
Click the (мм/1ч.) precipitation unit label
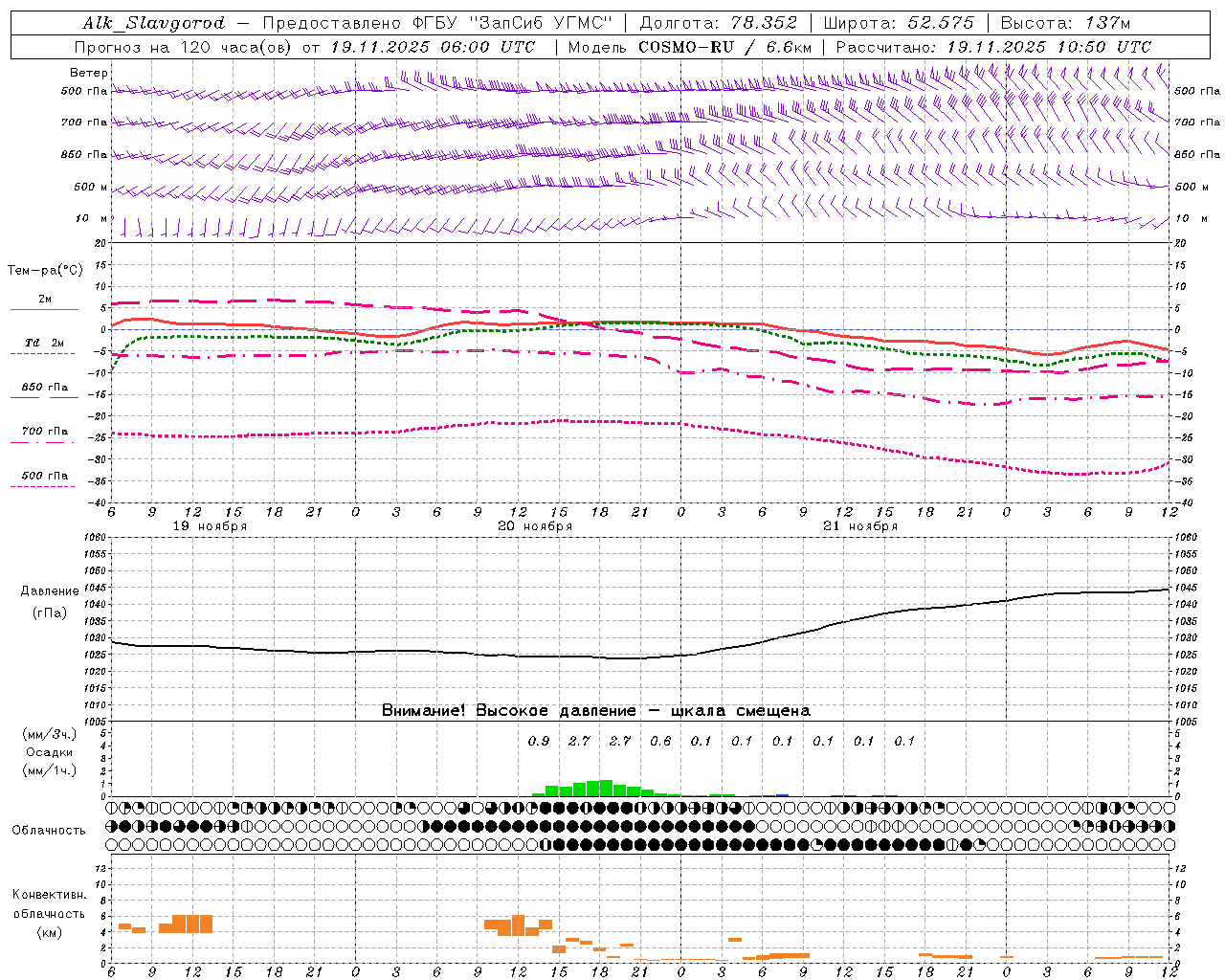(x=50, y=770)
